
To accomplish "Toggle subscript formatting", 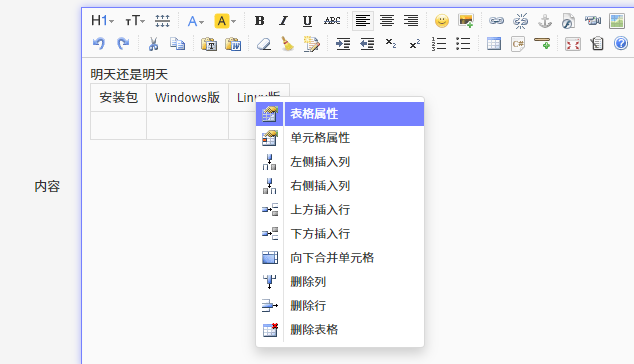I will click(391, 44).
